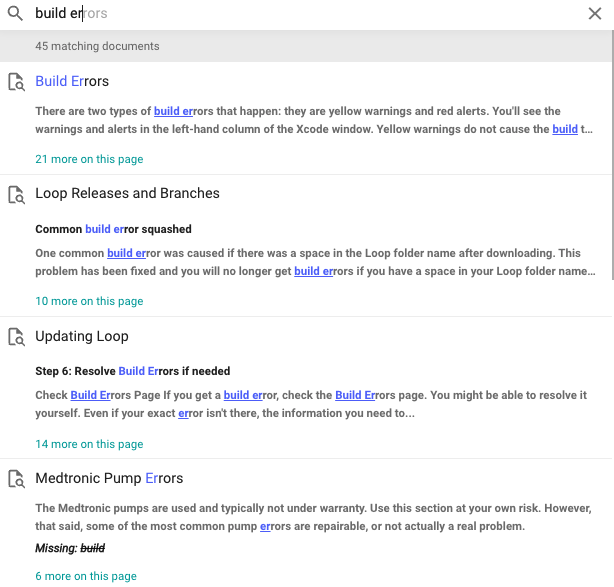Click the Medtronic pumps excerpt paragraph
This screenshot has width=614, height=587.
[313, 517]
